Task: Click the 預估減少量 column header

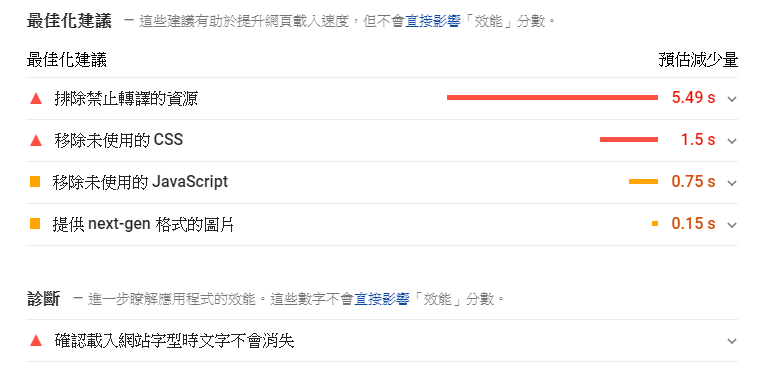Action: click(698, 60)
